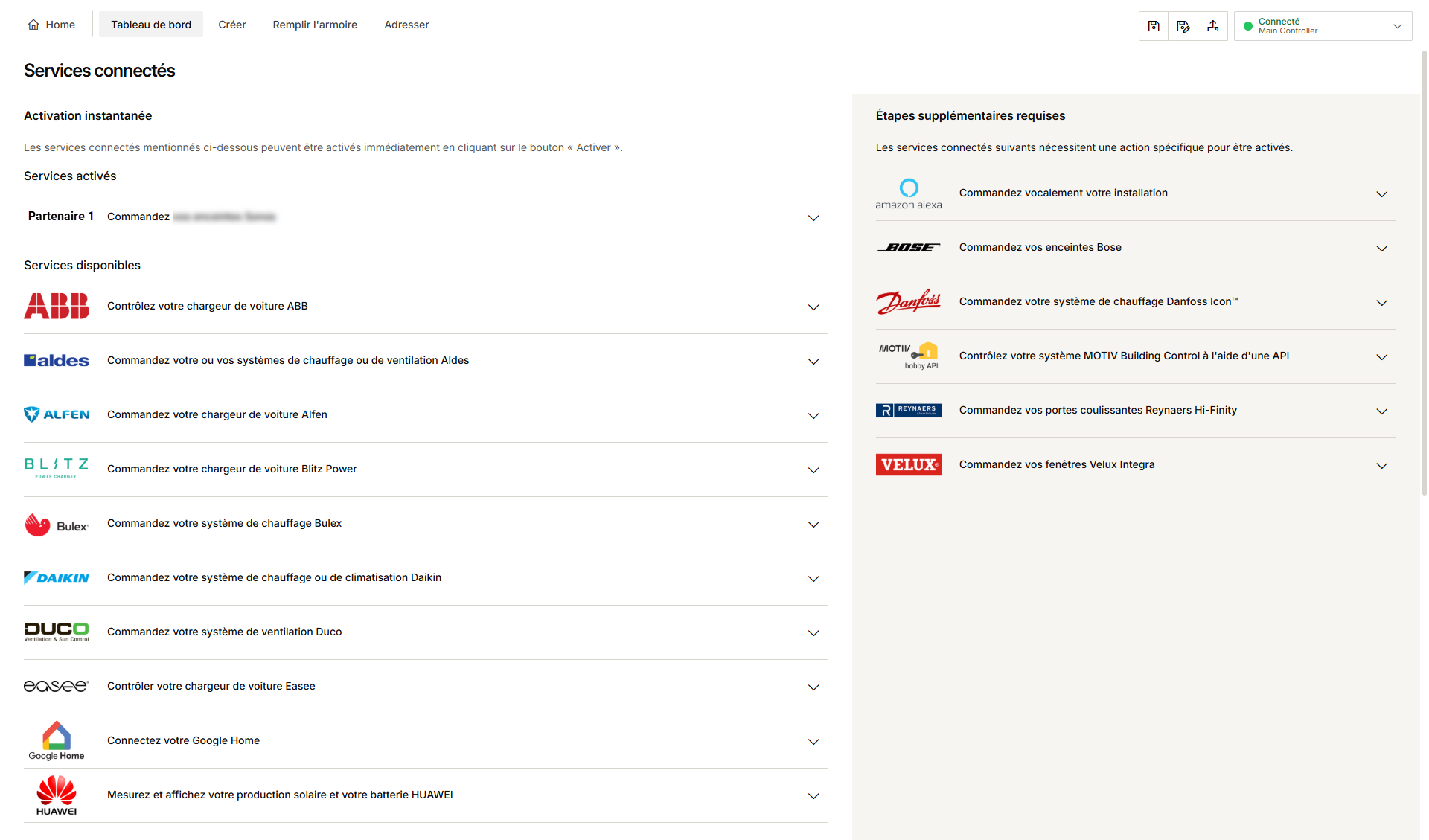Expand the Easee car charger chevron

[813, 687]
